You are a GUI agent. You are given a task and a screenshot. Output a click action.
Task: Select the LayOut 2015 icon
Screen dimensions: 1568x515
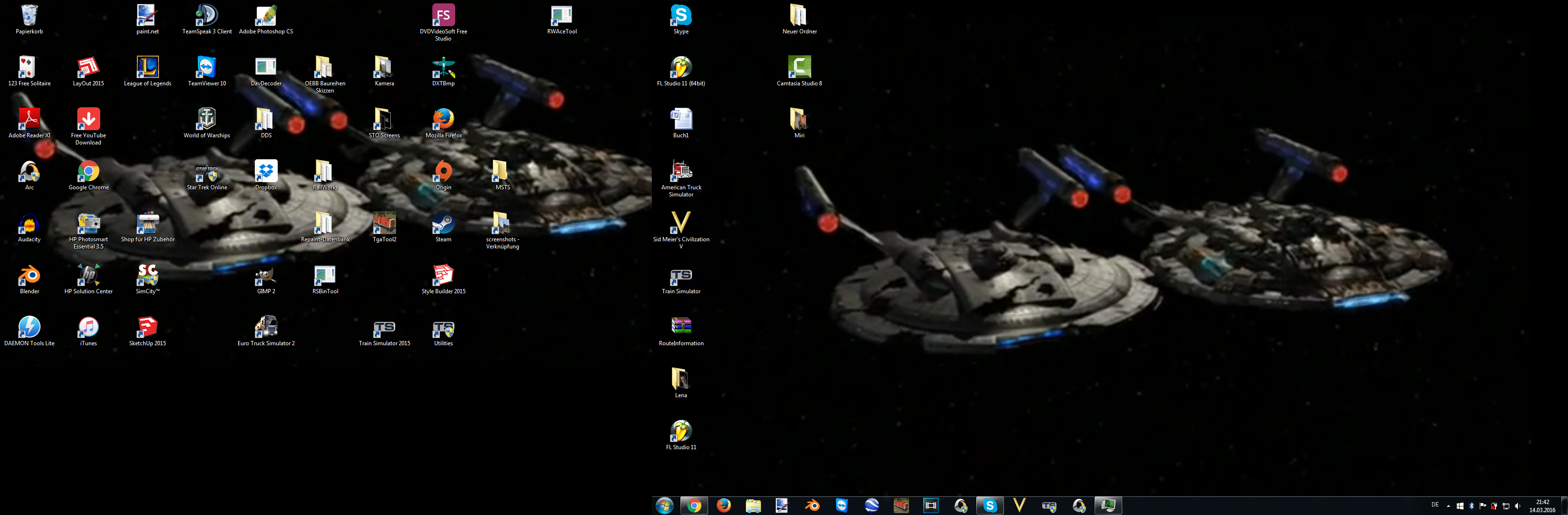(88, 71)
